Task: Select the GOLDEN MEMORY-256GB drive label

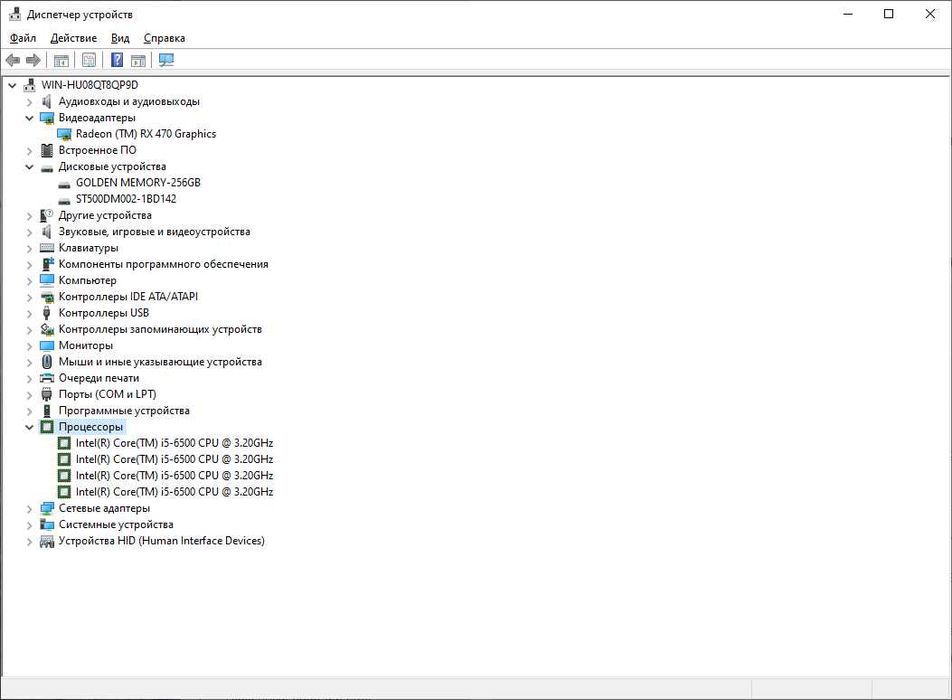Action: pos(138,183)
